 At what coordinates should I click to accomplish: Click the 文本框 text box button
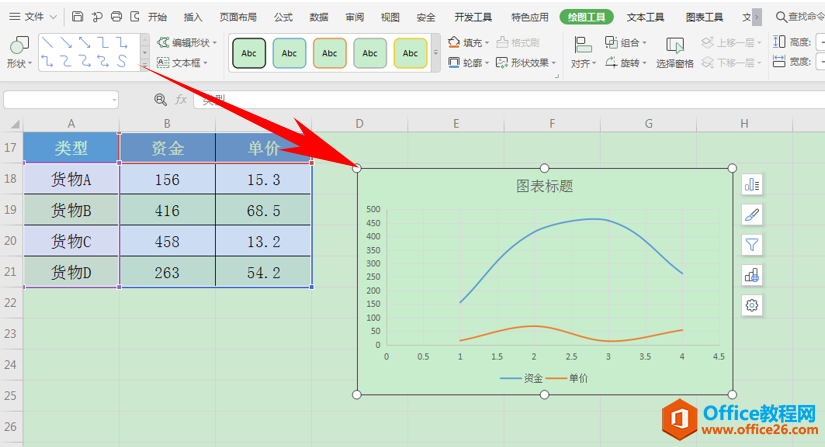182,63
